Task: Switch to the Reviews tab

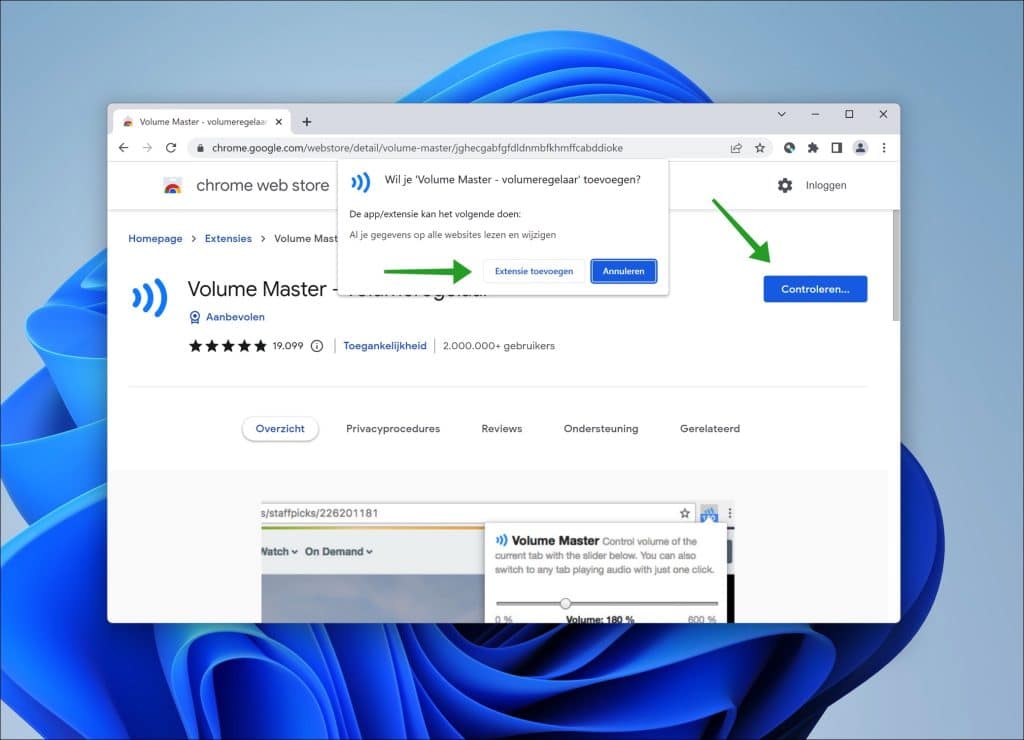Action: (501, 428)
